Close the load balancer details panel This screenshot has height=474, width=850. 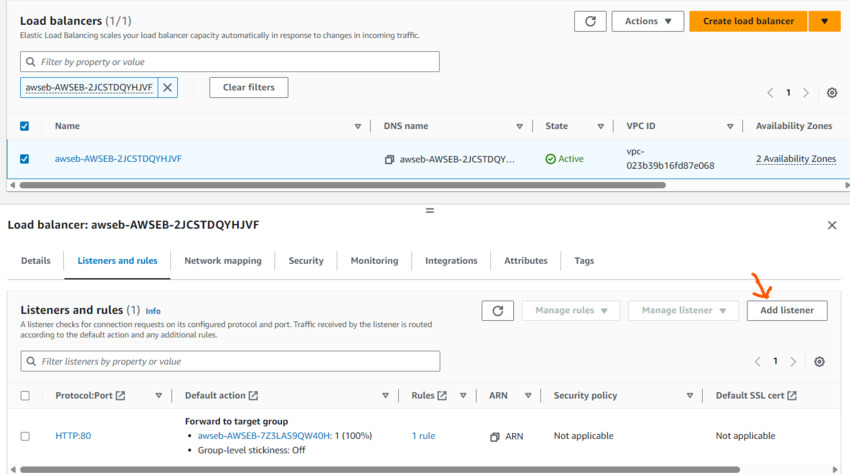832,225
